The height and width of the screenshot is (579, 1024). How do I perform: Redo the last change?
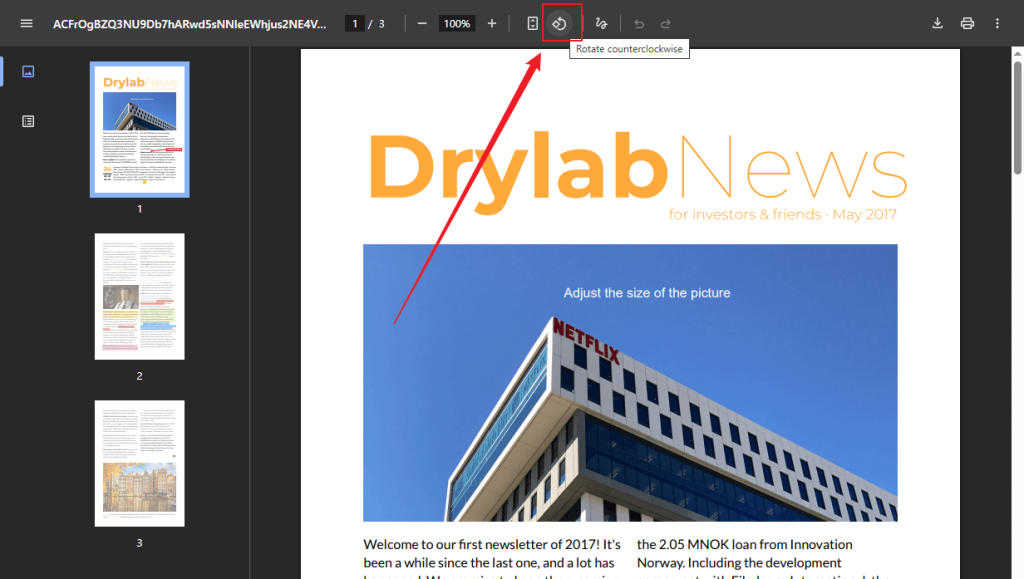666,23
